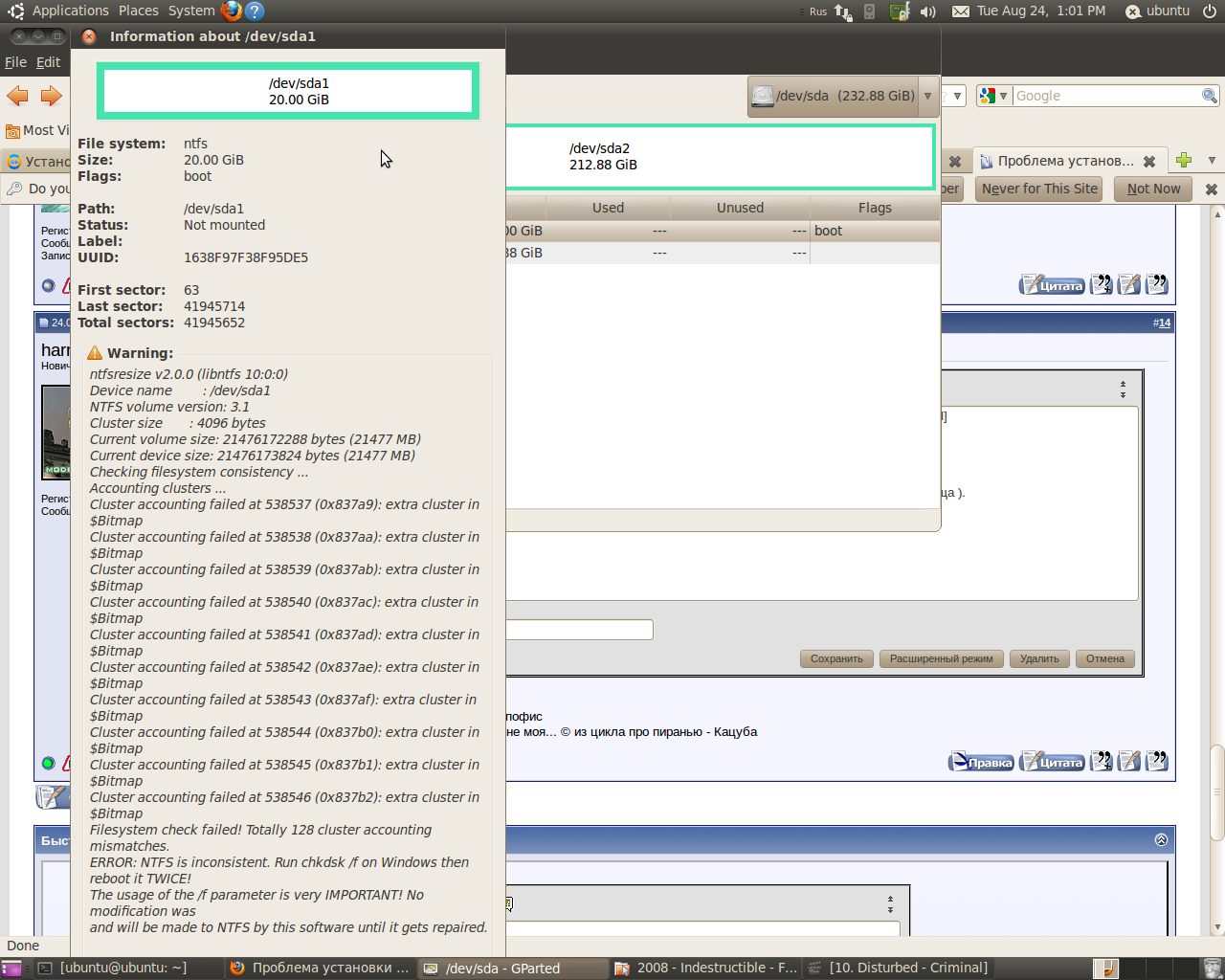Click the browser back arrow
This screenshot has width=1225, height=980.
tap(17, 96)
